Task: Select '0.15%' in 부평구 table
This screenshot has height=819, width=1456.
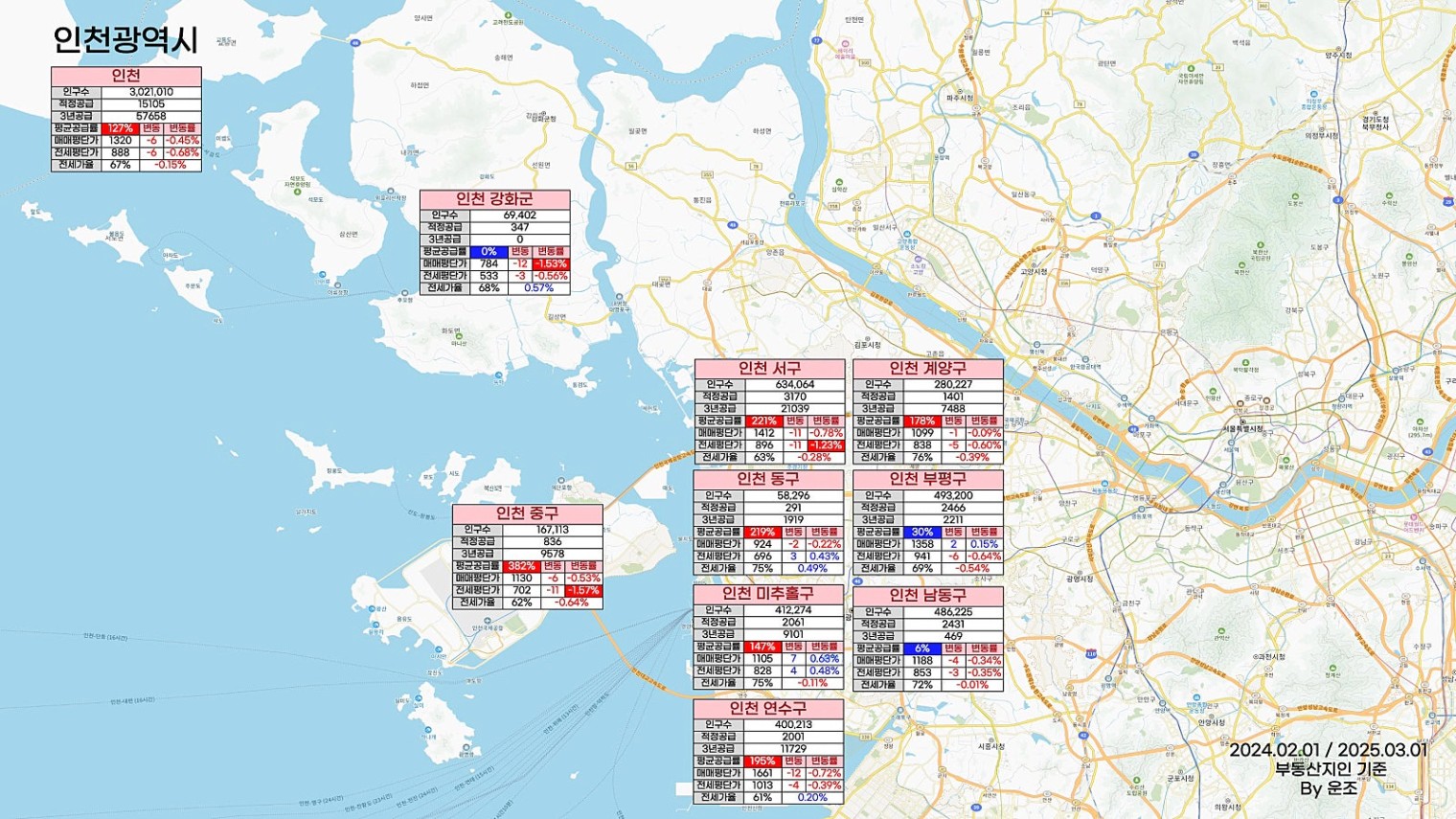Action: (x=984, y=544)
